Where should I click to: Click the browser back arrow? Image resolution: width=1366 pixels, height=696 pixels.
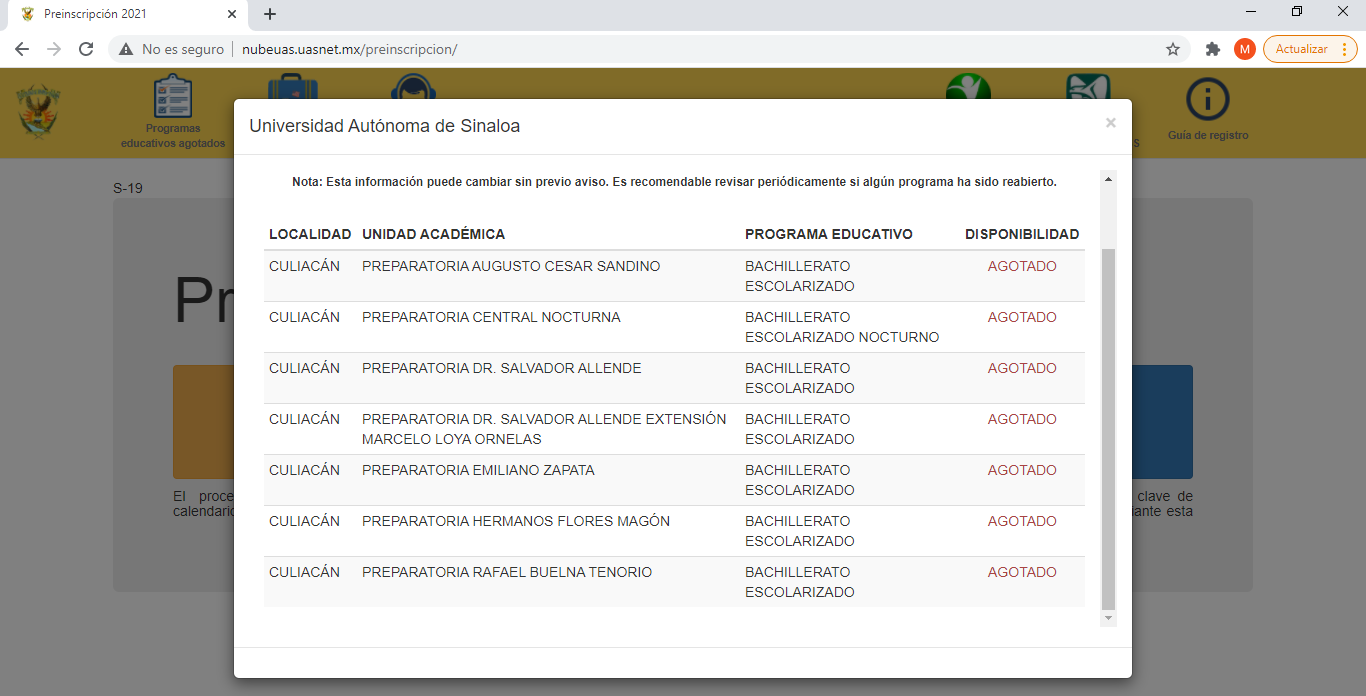coord(22,49)
